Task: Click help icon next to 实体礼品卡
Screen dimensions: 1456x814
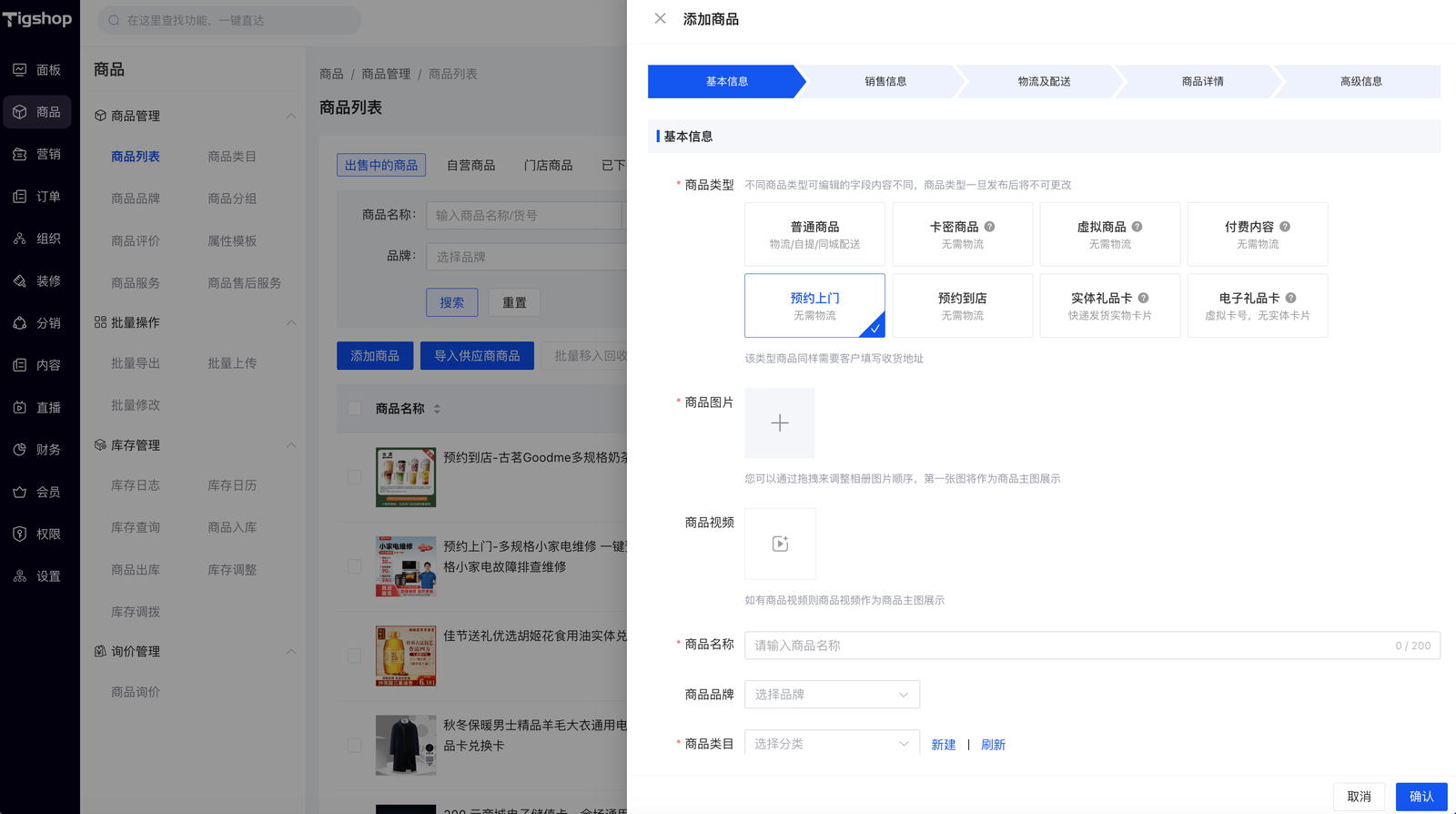Action: (1143, 298)
